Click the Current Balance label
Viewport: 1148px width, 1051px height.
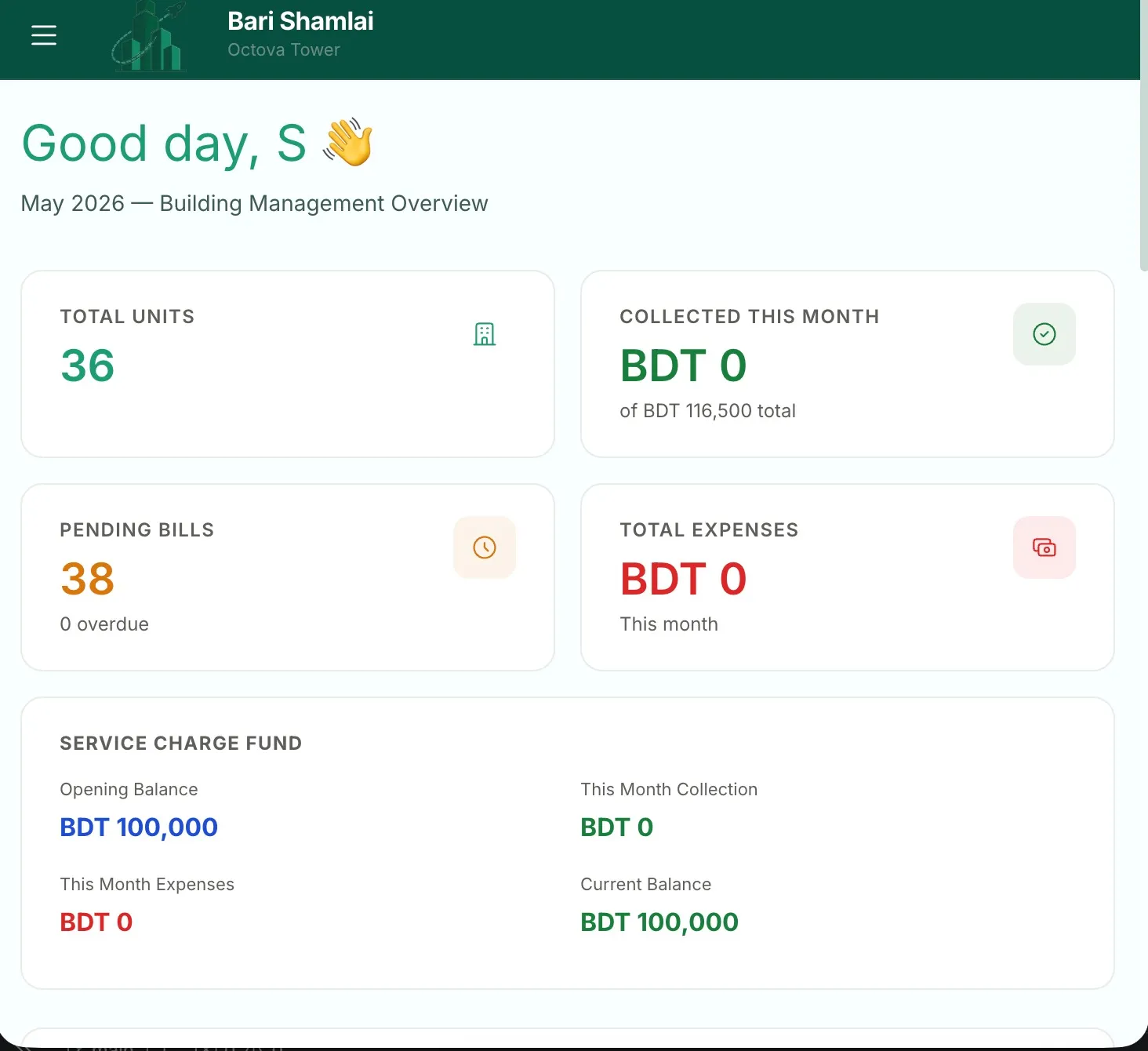(x=646, y=884)
